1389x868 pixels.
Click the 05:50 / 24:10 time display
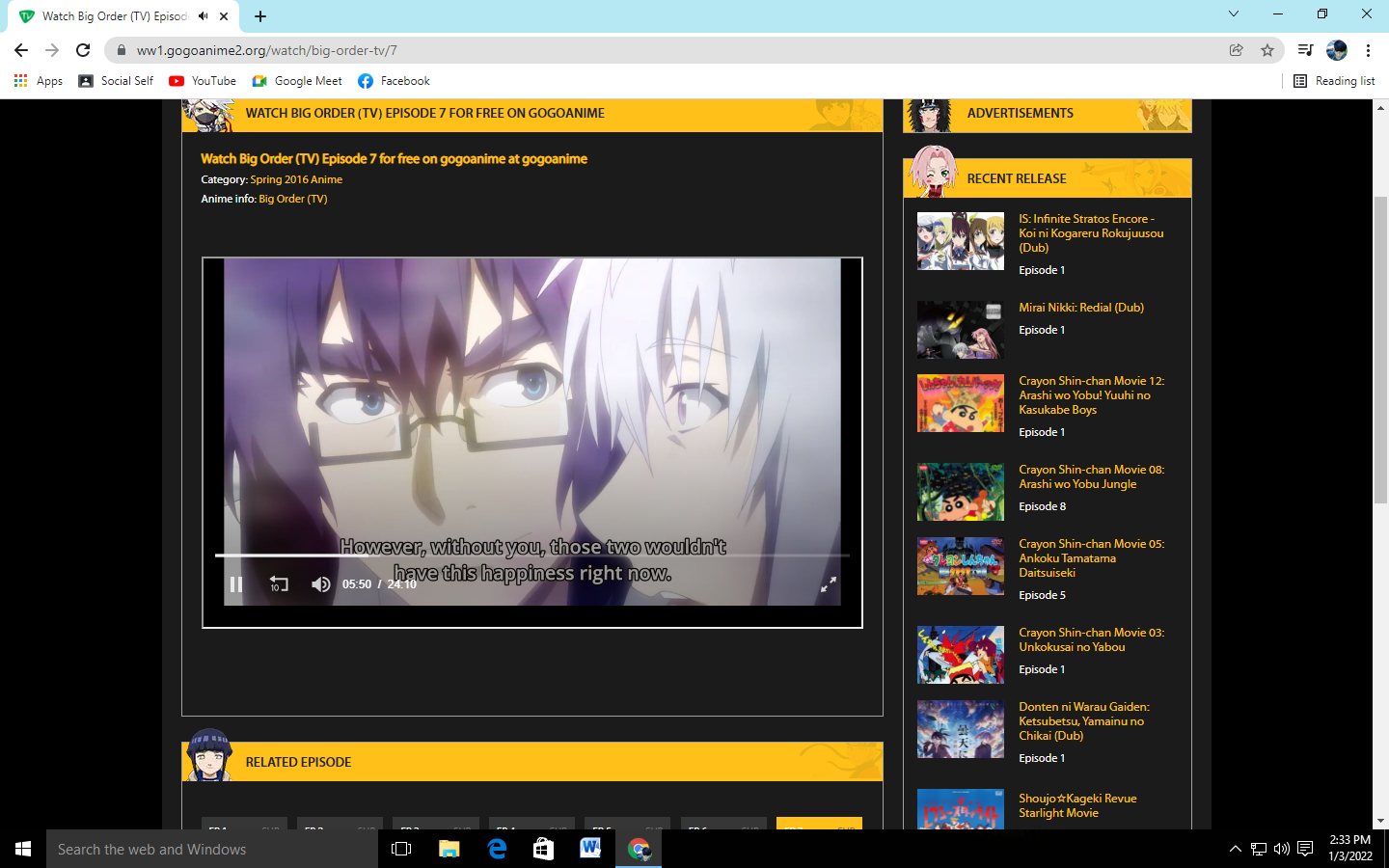click(379, 584)
